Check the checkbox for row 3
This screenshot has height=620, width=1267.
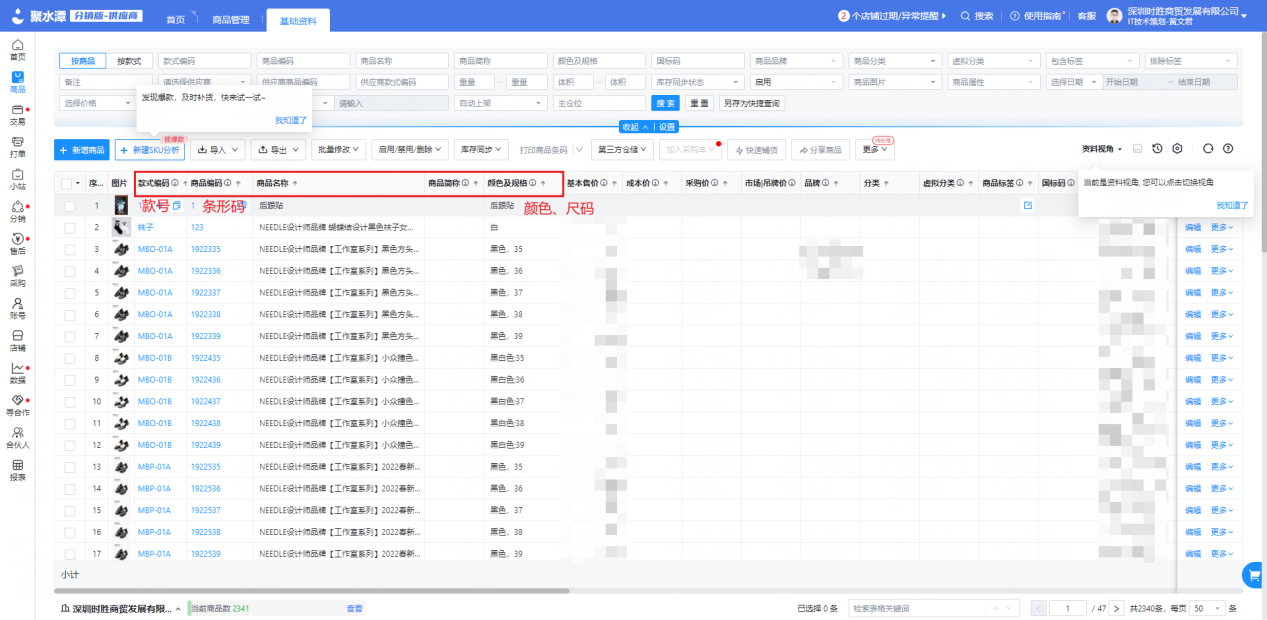(70, 249)
